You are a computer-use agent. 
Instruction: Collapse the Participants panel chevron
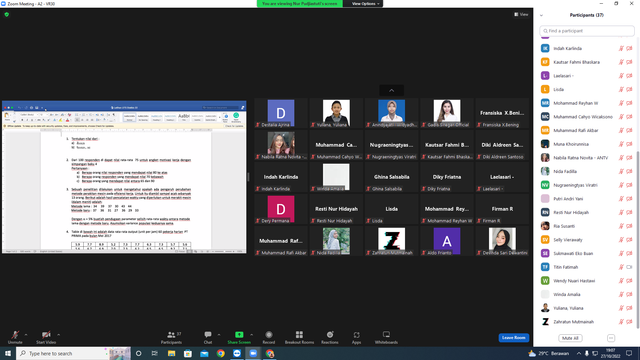coord(541,16)
